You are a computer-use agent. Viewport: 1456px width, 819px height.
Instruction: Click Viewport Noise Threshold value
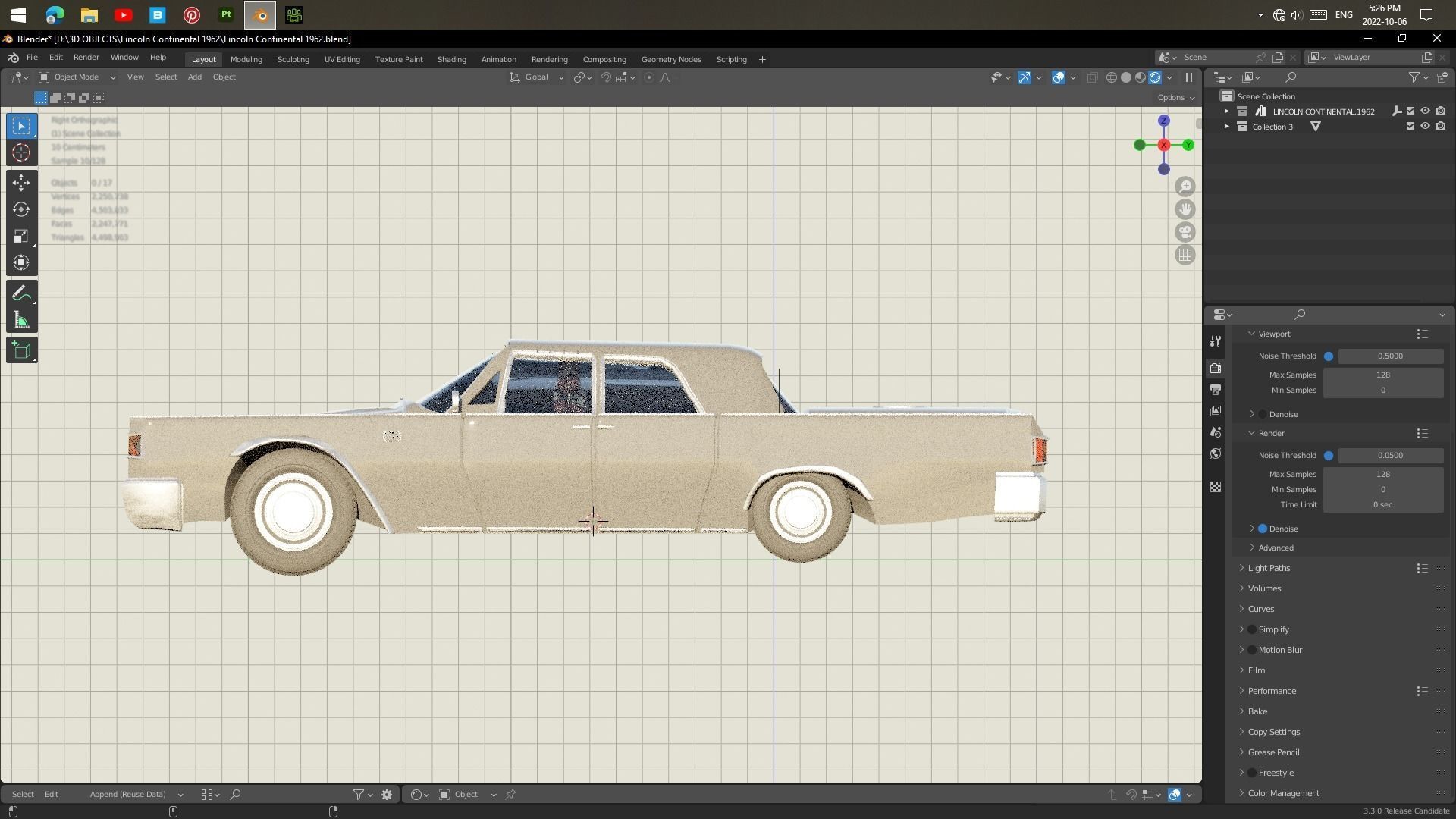click(x=1390, y=356)
